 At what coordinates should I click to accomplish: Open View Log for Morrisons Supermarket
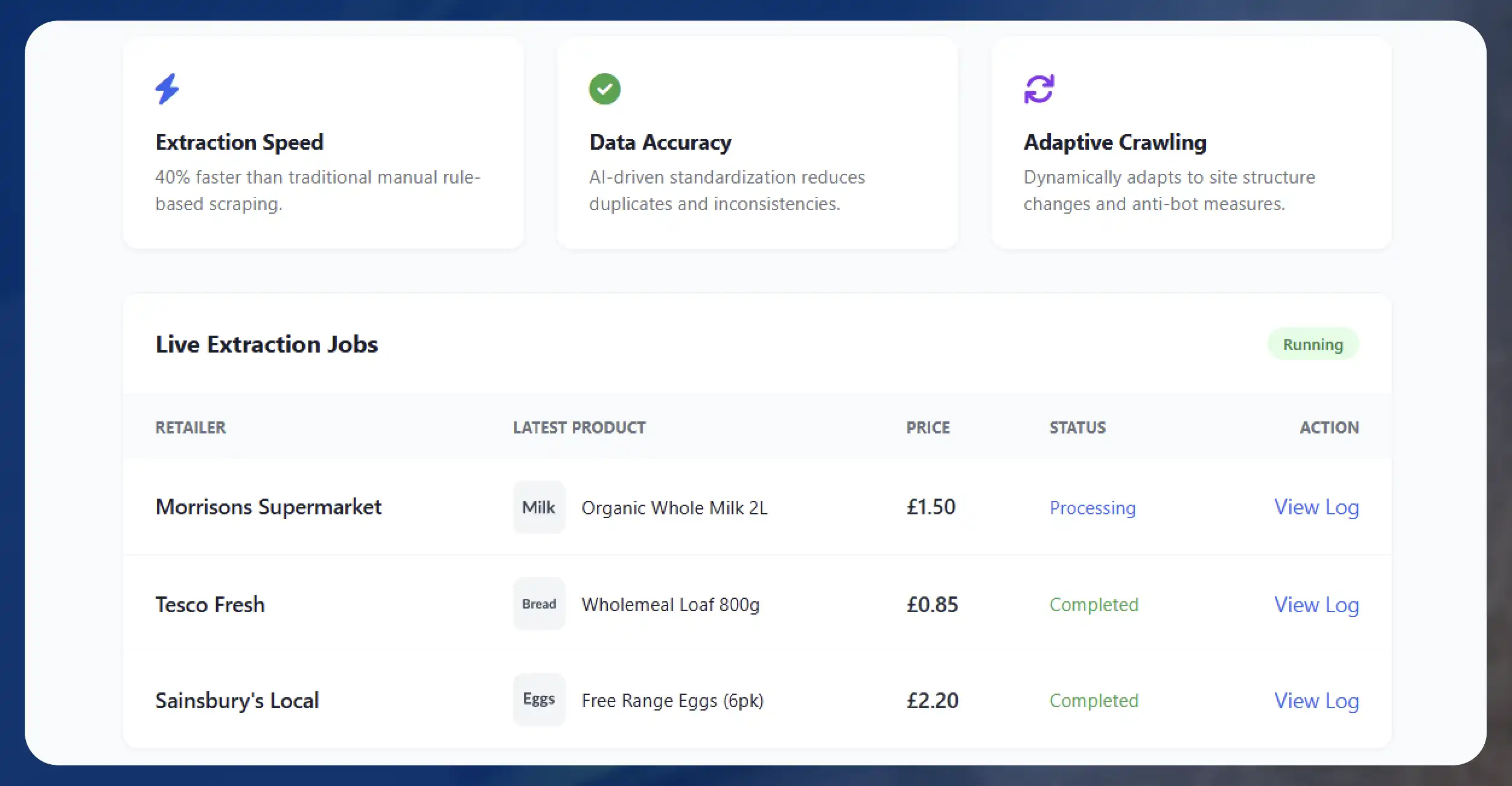click(x=1316, y=507)
